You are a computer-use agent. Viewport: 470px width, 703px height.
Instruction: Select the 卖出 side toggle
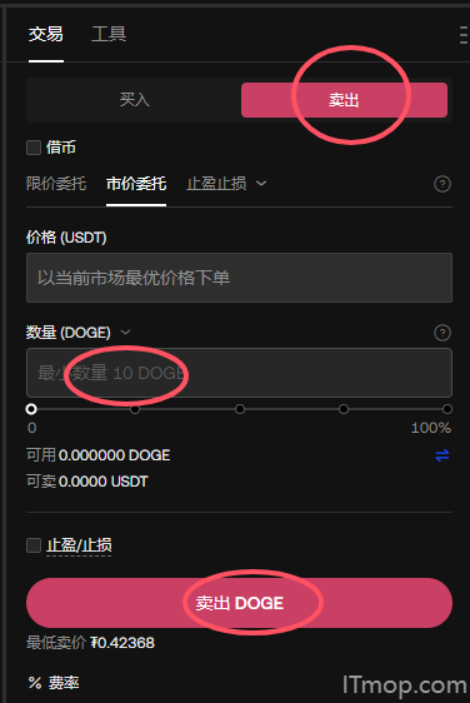[344, 100]
